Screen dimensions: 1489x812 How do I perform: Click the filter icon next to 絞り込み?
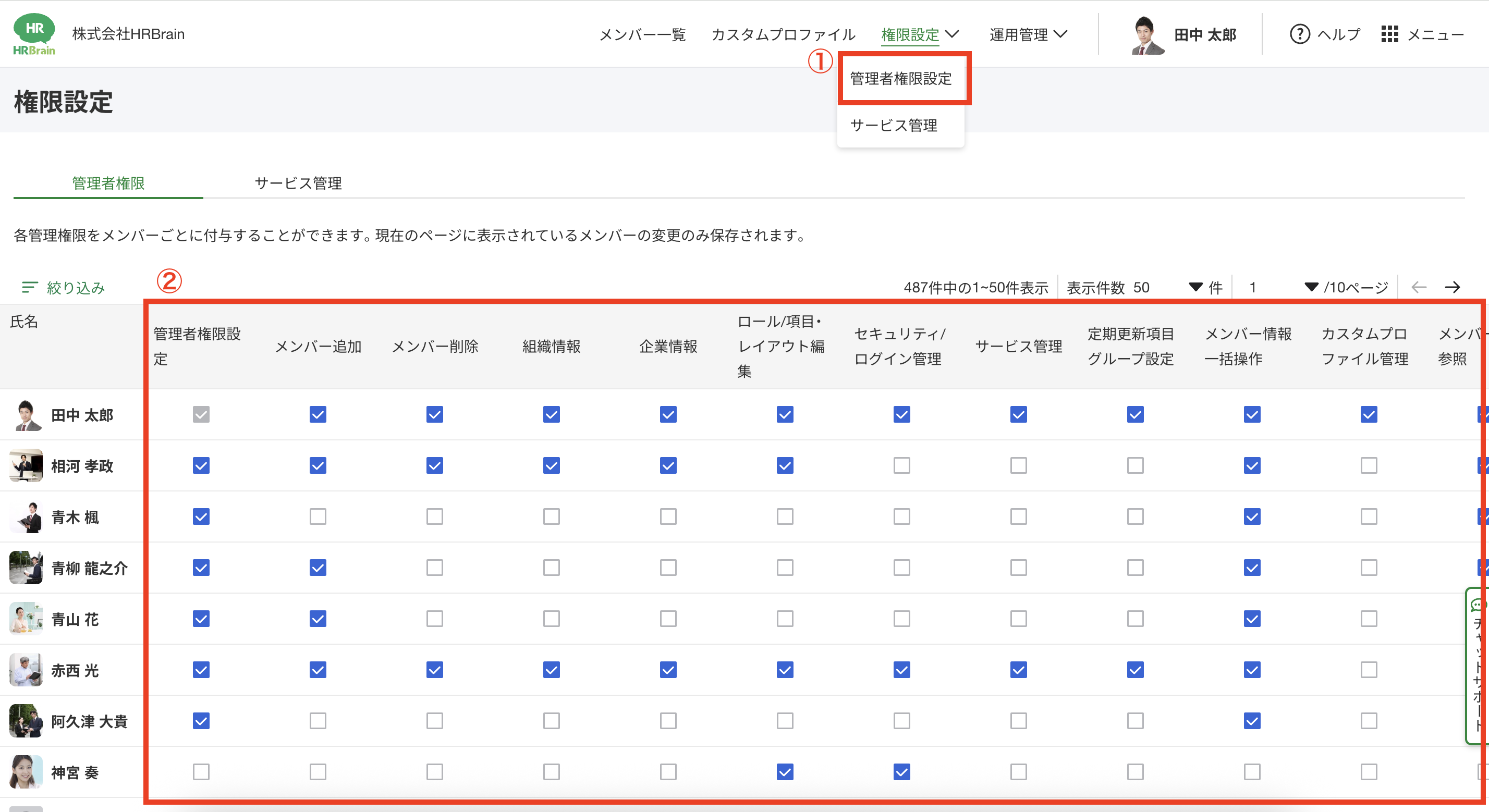(30, 287)
